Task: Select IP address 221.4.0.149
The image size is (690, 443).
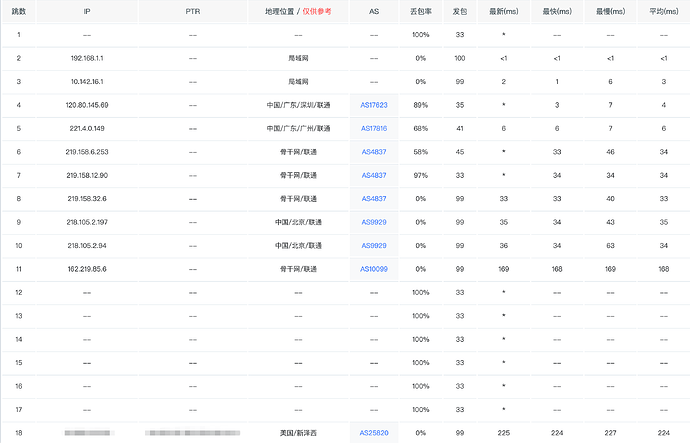Action: (87, 128)
